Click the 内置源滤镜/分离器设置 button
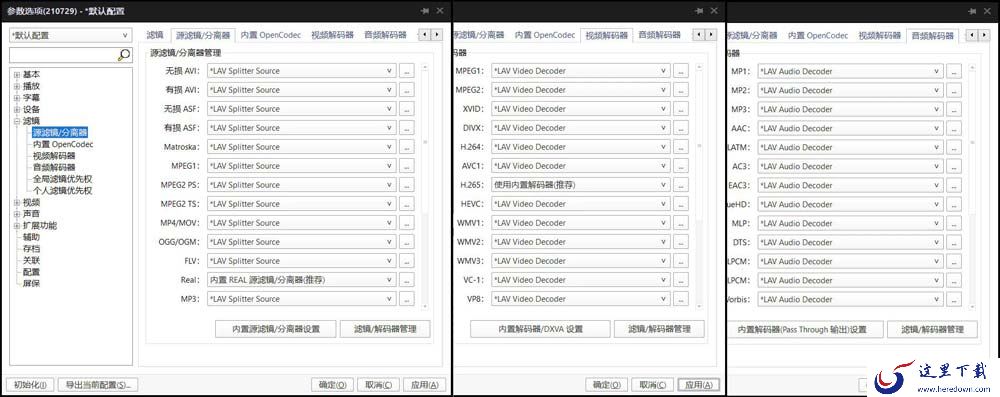Screen dimensions: 1000x397 pos(276,329)
